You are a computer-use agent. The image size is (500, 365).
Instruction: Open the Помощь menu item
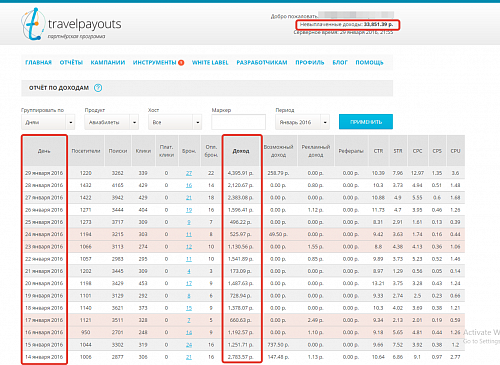coord(369,63)
